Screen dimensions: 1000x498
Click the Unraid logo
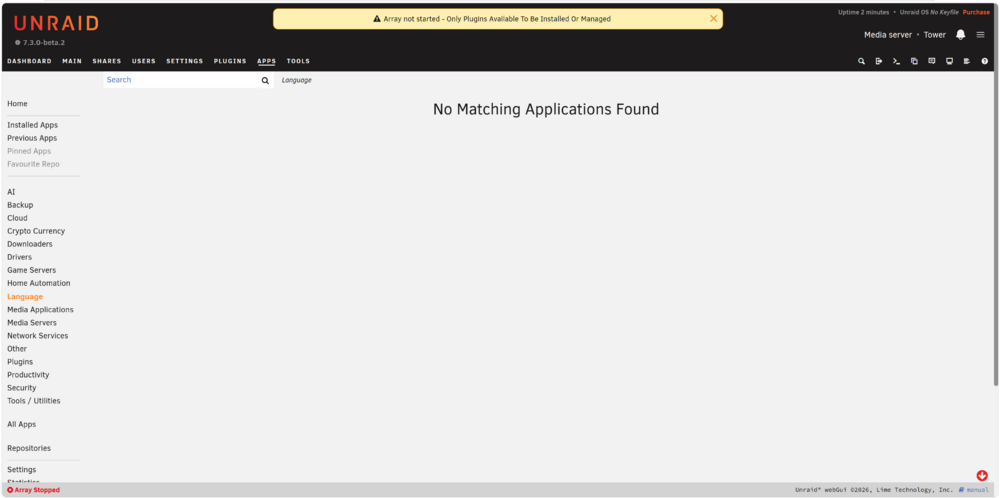click(56, 24)
